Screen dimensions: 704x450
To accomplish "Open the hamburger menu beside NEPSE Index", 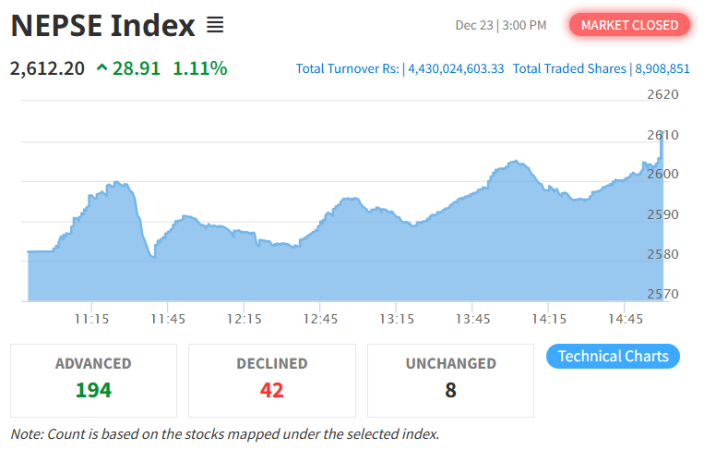I will [x=215, y=24].
